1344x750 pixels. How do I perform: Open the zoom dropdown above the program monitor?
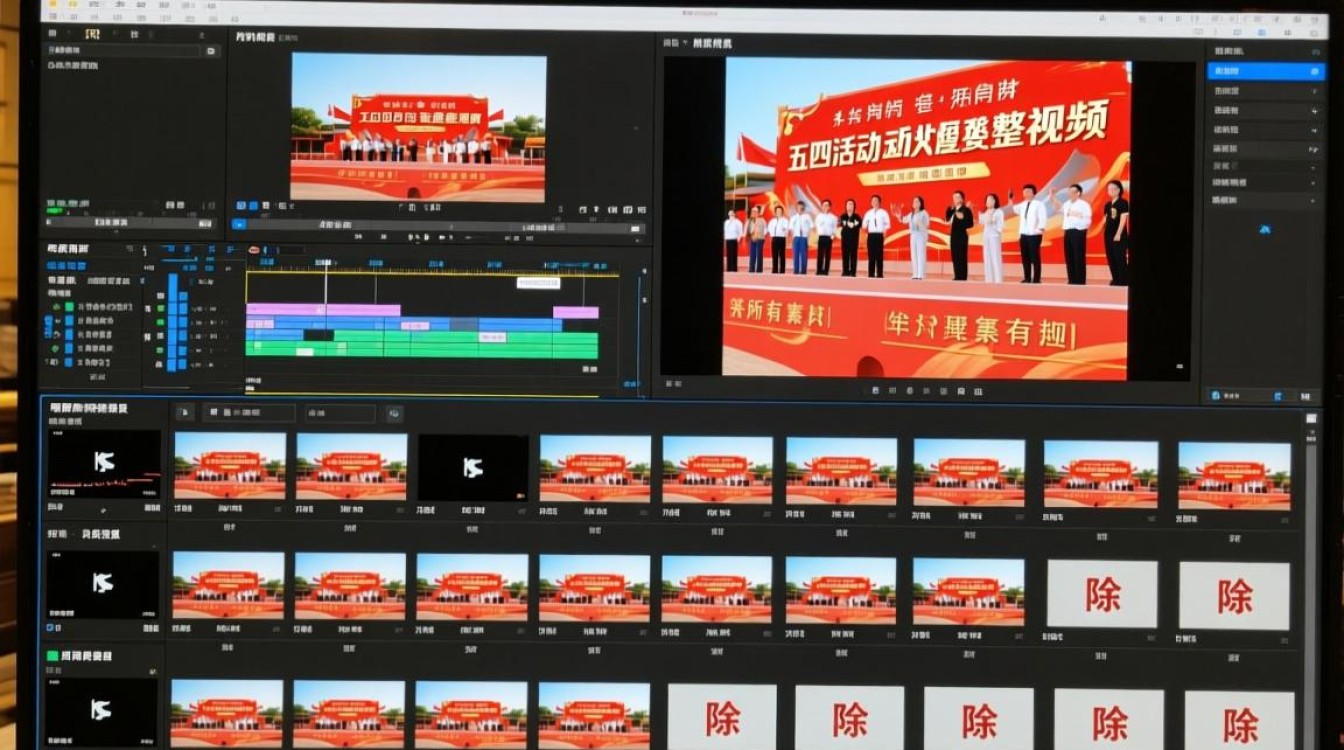(x=675, y=43)
